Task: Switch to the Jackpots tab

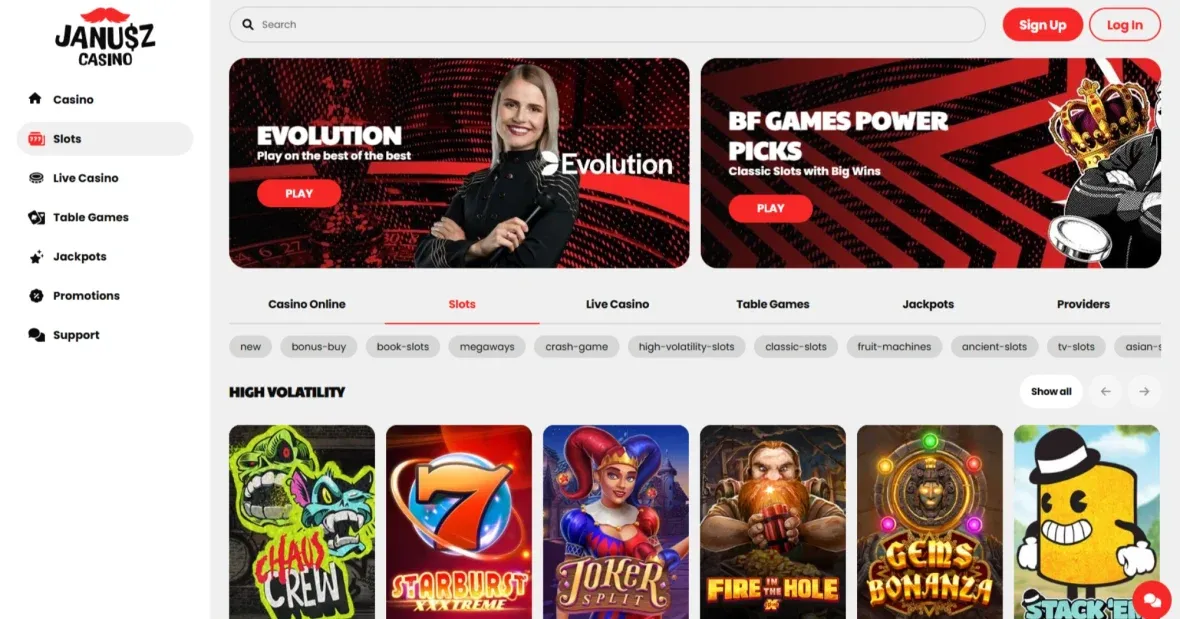Action: tap(928, 304)
